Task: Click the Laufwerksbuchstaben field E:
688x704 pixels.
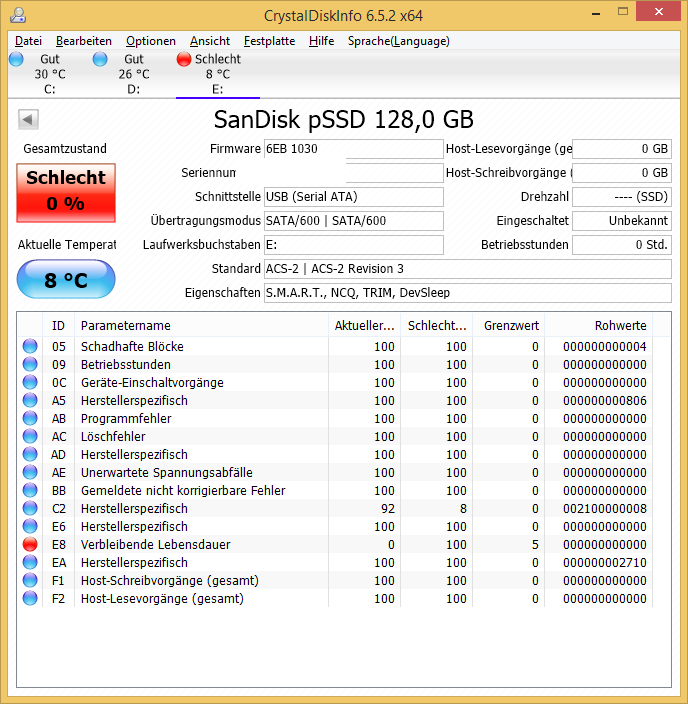Action: 353,245
